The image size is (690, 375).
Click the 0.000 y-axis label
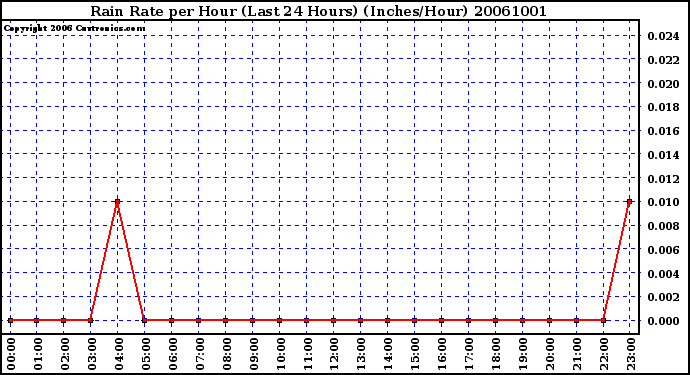(x=663, y=321)
